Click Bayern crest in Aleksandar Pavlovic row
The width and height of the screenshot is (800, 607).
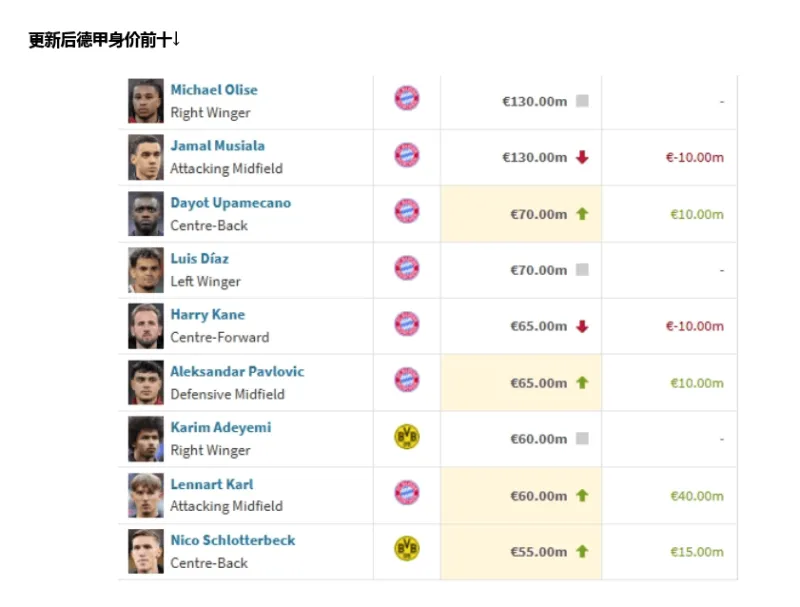coord(407,381)
